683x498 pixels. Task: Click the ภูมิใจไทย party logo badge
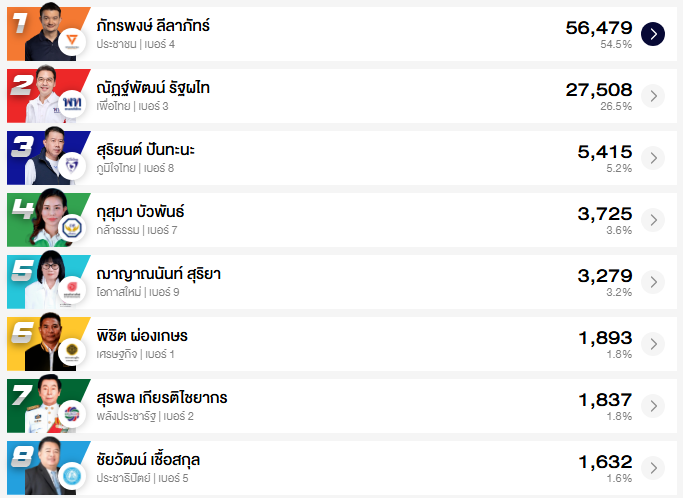(72, 167)
